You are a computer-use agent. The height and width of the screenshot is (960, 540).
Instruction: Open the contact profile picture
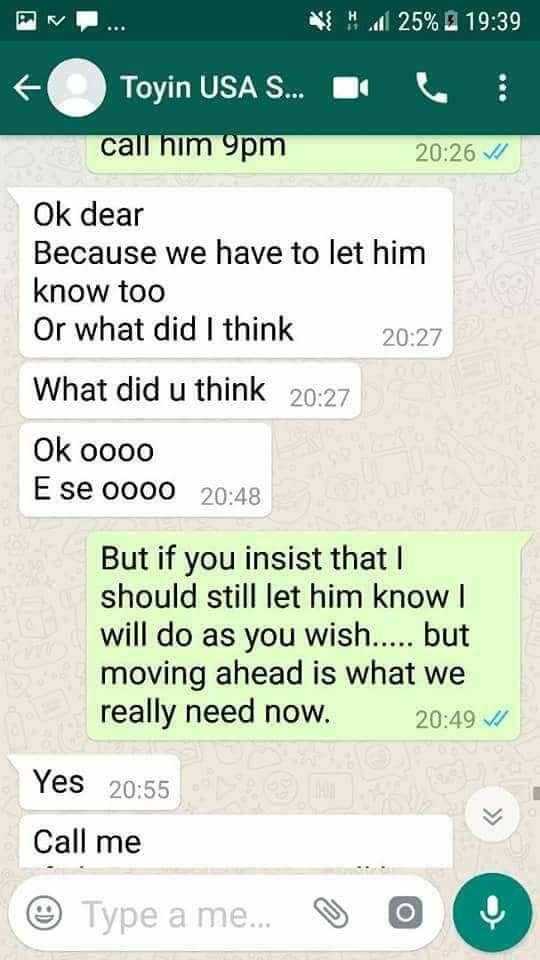[76, 88]
